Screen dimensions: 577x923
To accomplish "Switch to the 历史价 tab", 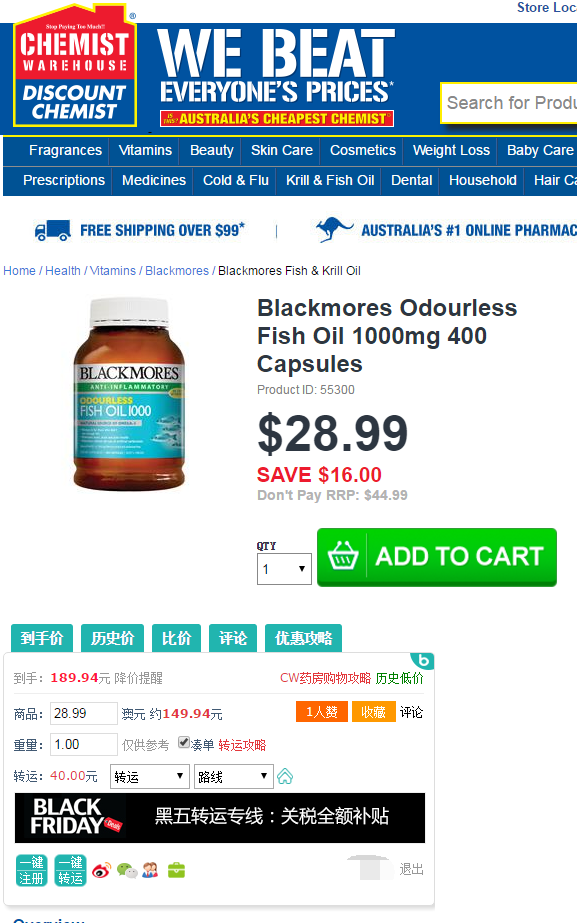I will pyautogui.click(x=112, y=638).
